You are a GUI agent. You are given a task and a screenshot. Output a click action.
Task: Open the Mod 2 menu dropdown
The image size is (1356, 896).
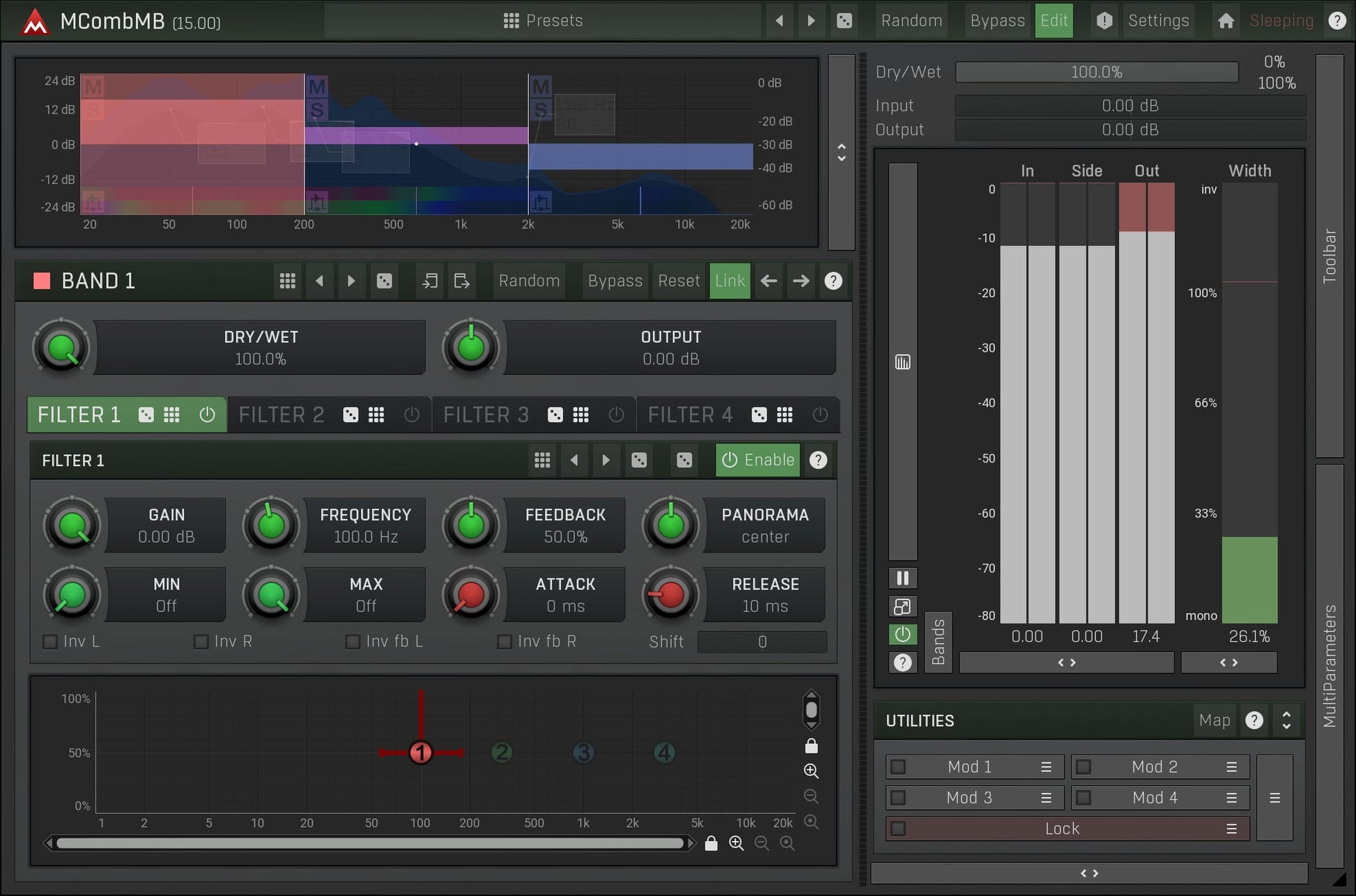point(1231,766)
